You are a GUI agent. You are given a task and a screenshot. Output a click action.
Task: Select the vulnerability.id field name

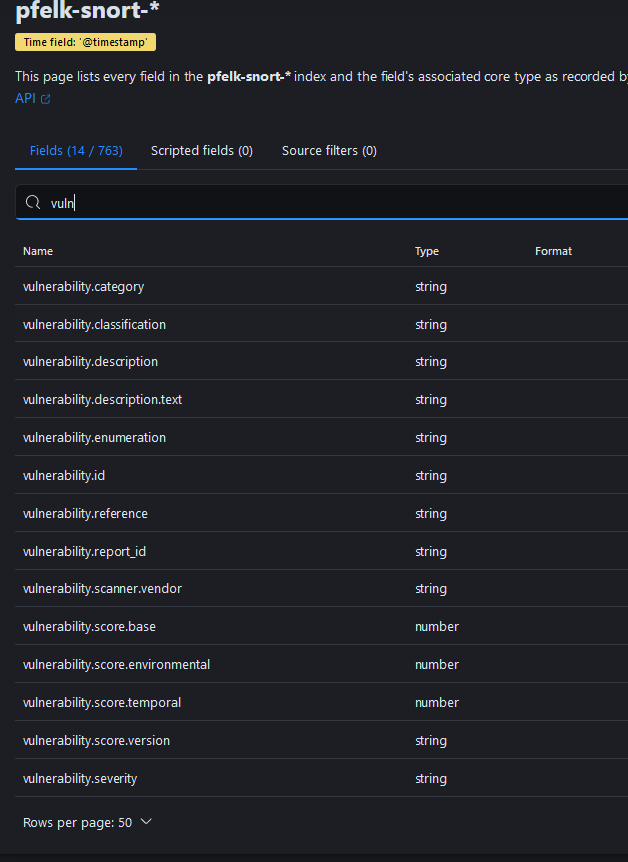tap(64, 476)
